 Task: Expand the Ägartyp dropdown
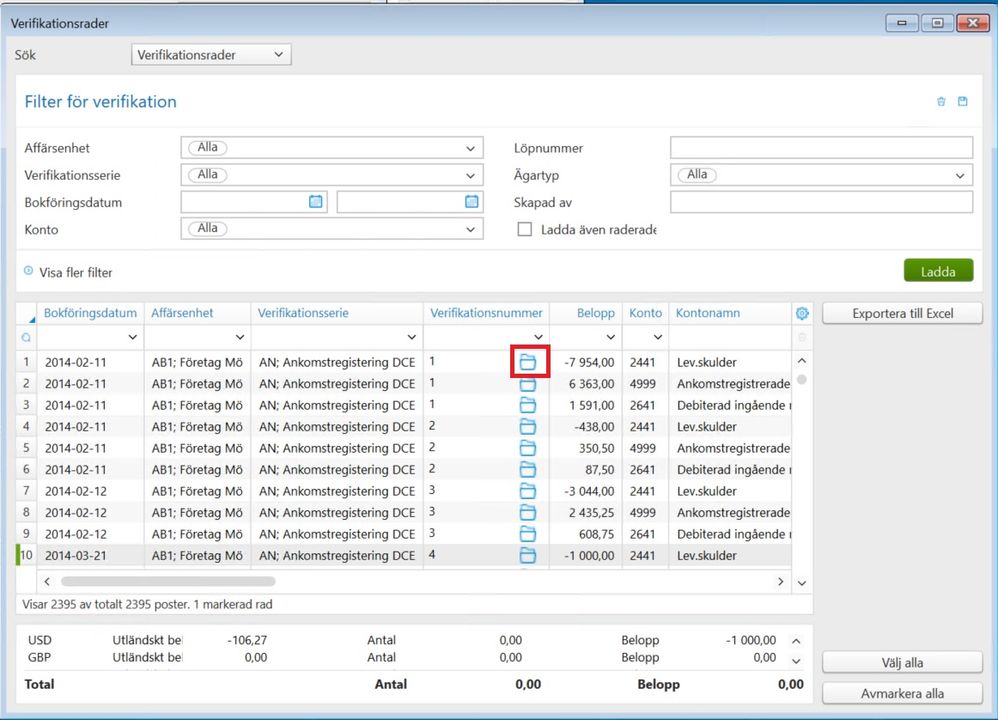pyautogui.click(x=960, y=175)
